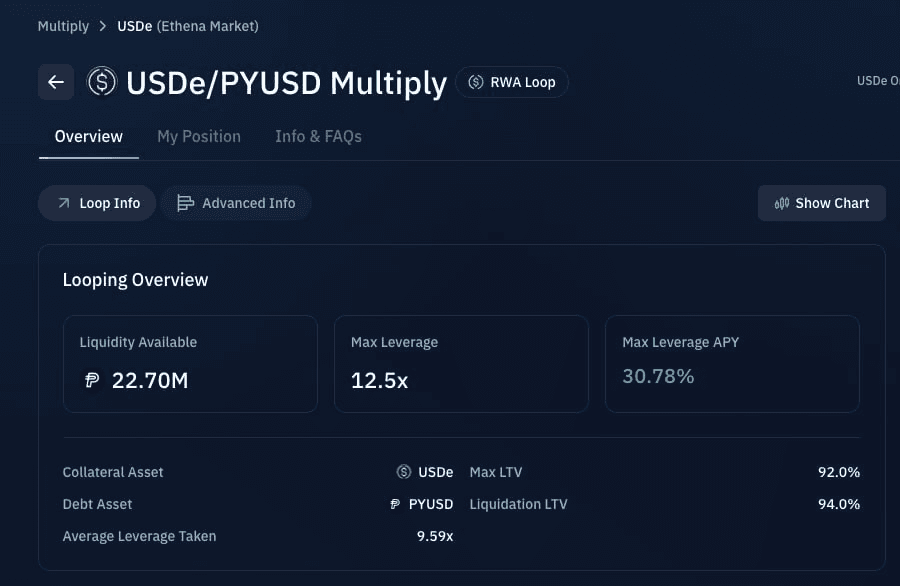
Task: Click the USDe collateral asset label
Action: (436, 472)
